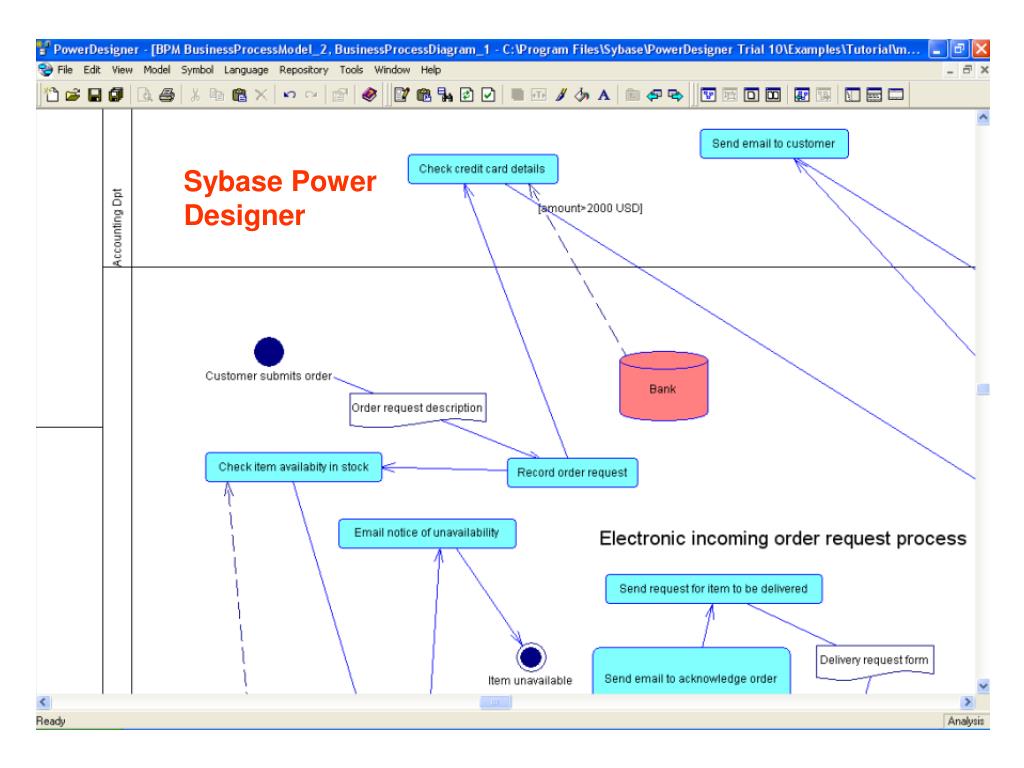
Task: Click the Open folder toolbar icon
Action: pos(72,95)
